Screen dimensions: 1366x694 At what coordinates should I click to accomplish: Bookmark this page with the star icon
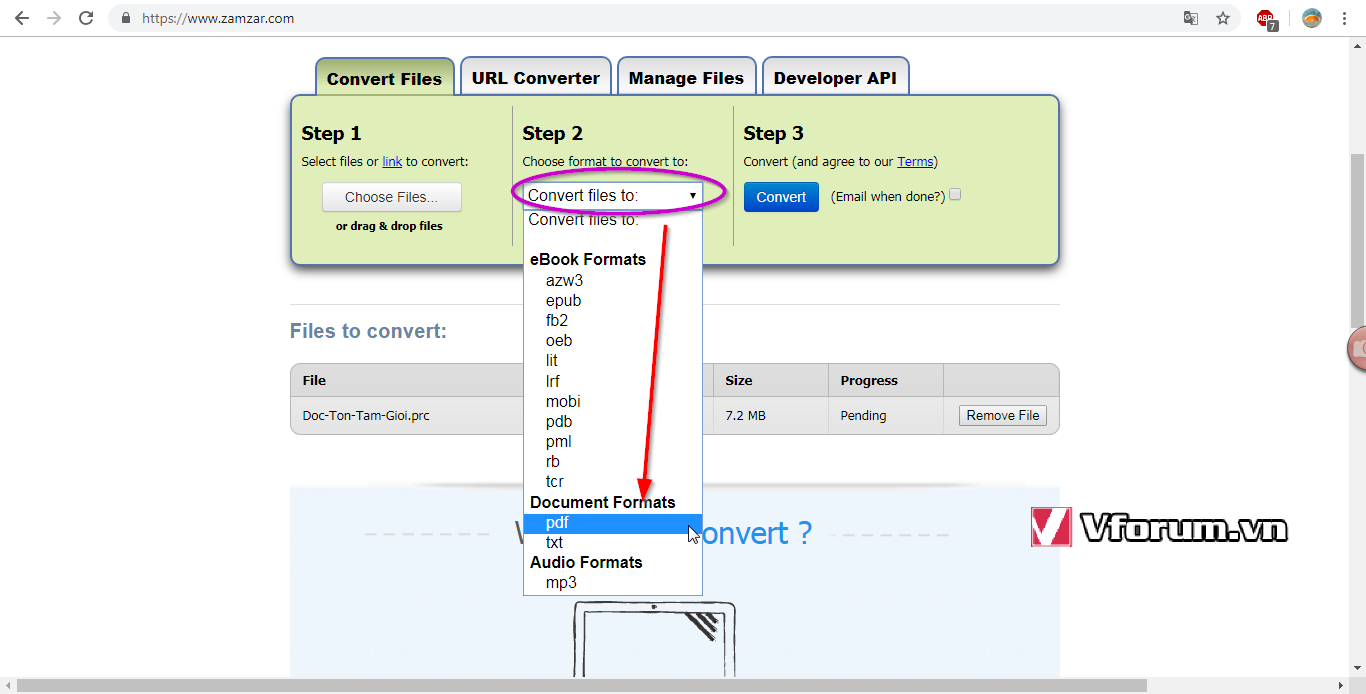pos(1223,18)
